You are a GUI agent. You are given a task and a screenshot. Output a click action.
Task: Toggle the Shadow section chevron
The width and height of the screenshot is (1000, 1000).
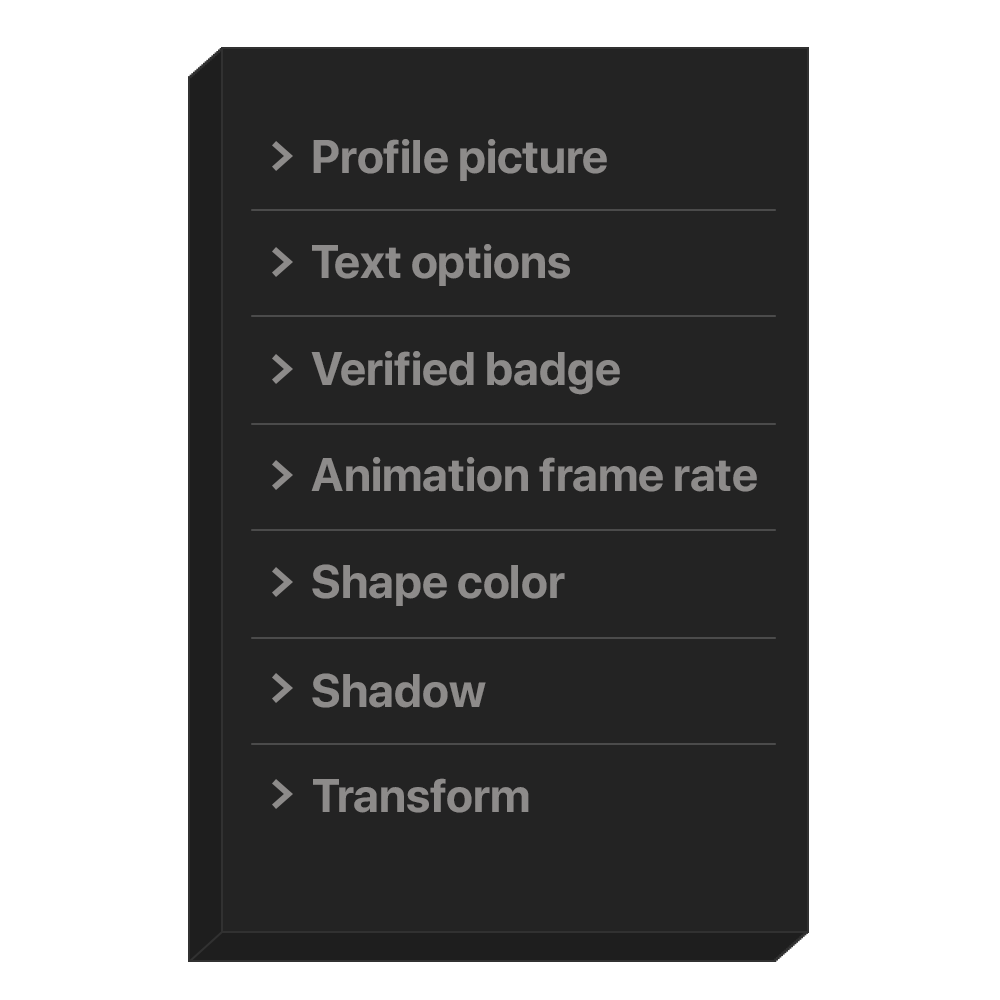[x=282, y=689]
